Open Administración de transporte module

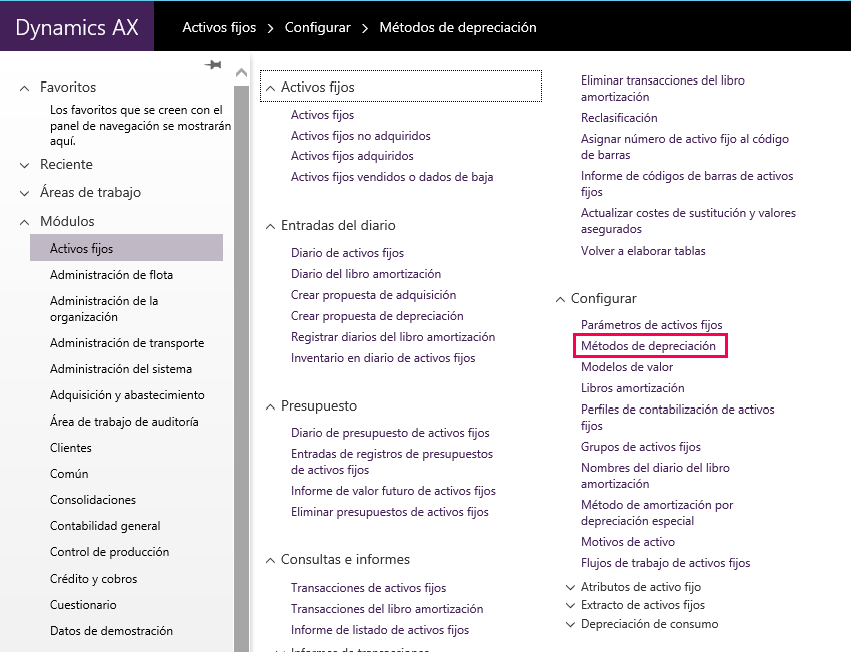coord(127,343)
